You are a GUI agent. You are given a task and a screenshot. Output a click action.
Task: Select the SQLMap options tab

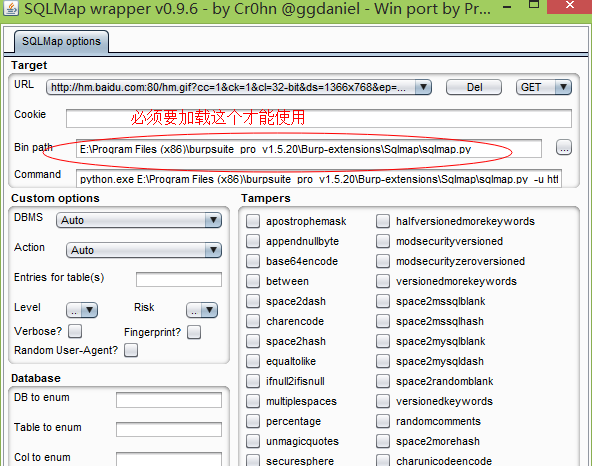62,41
